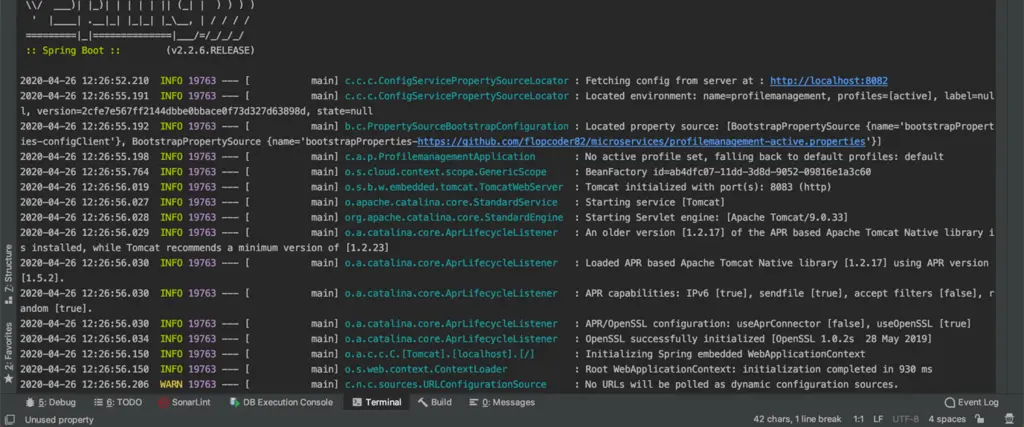This screenshot has width=1024, height=427.
Task: Click the 'BeanFactory id=ab4dfc07' log message
Action: [728, 172]
